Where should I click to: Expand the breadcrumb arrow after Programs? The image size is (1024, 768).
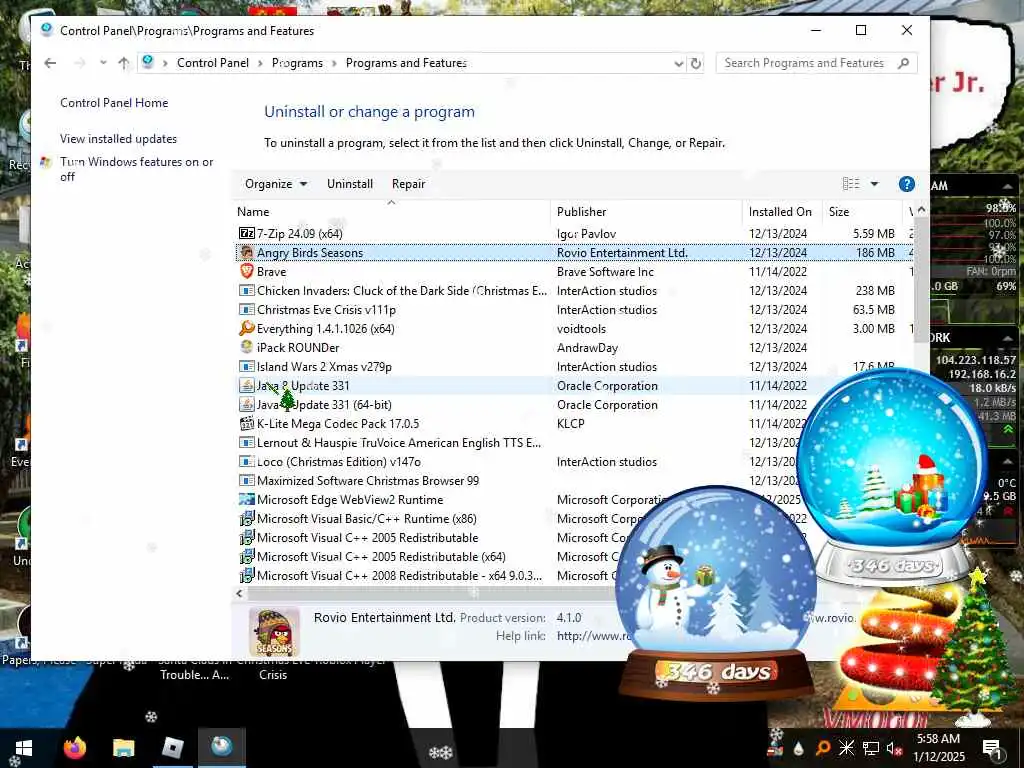[x=334, y=63]
